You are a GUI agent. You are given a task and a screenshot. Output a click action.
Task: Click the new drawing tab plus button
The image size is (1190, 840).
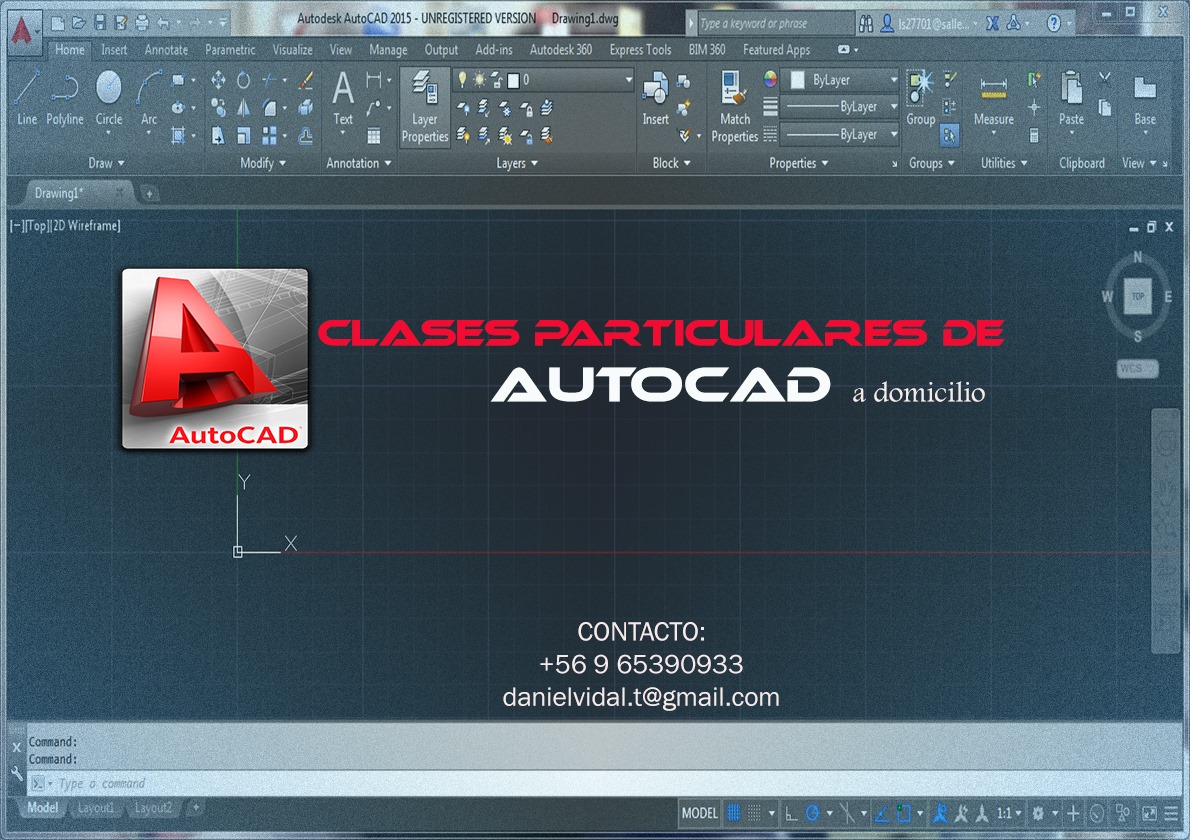click(x=149, y=194)
